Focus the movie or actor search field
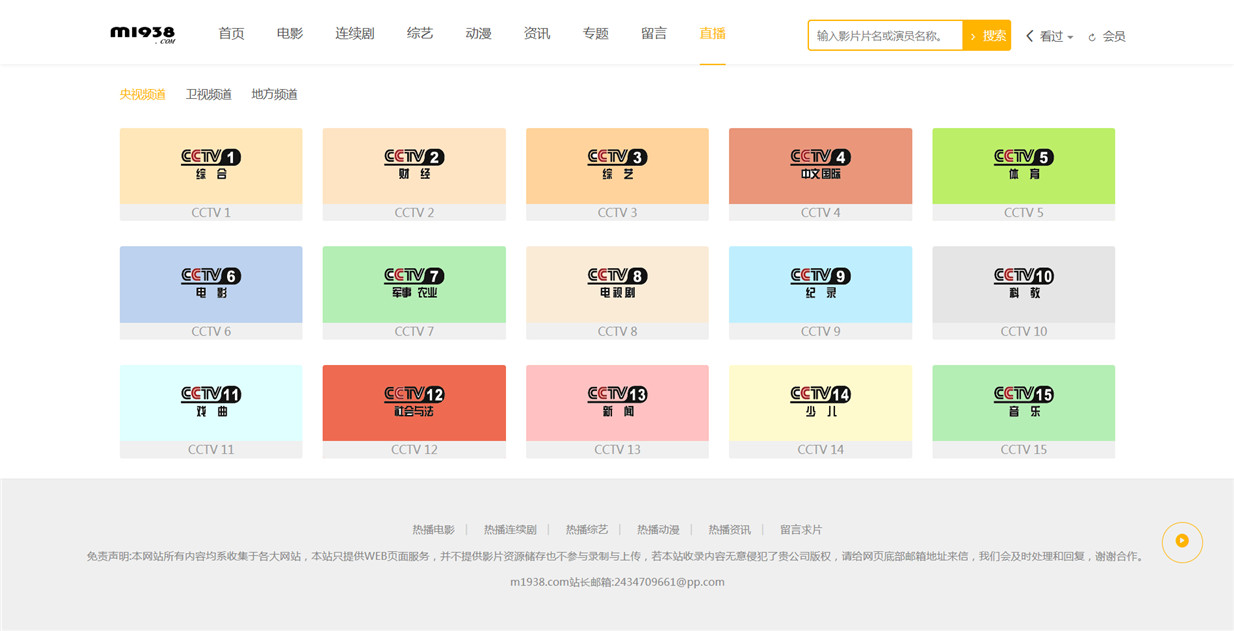Viewport: 1234px width, 631px height. pyautogui.click(x=885, y=35)
